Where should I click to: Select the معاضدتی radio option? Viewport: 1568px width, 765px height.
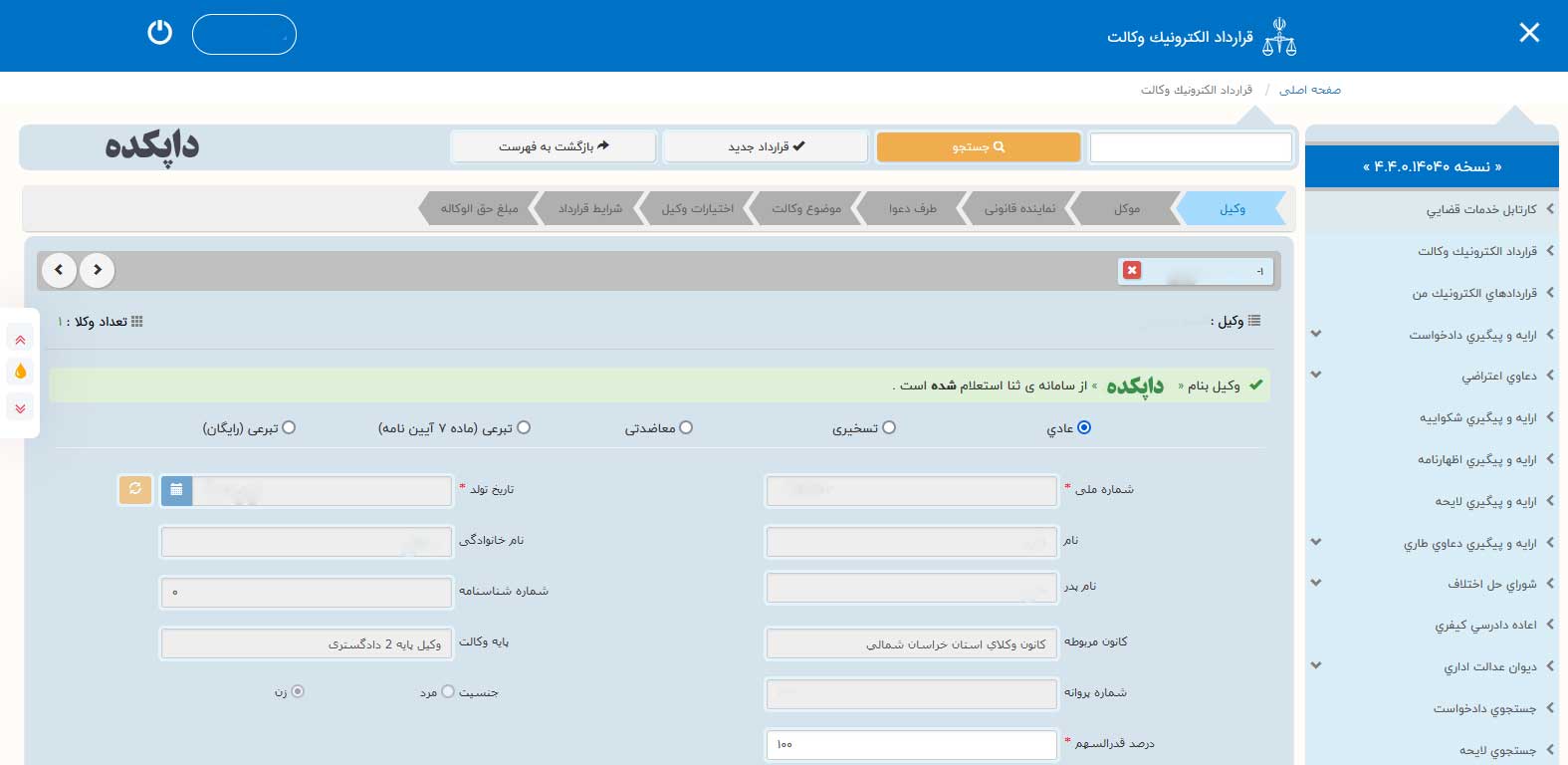pyautogui.click(x=686, y=427)
